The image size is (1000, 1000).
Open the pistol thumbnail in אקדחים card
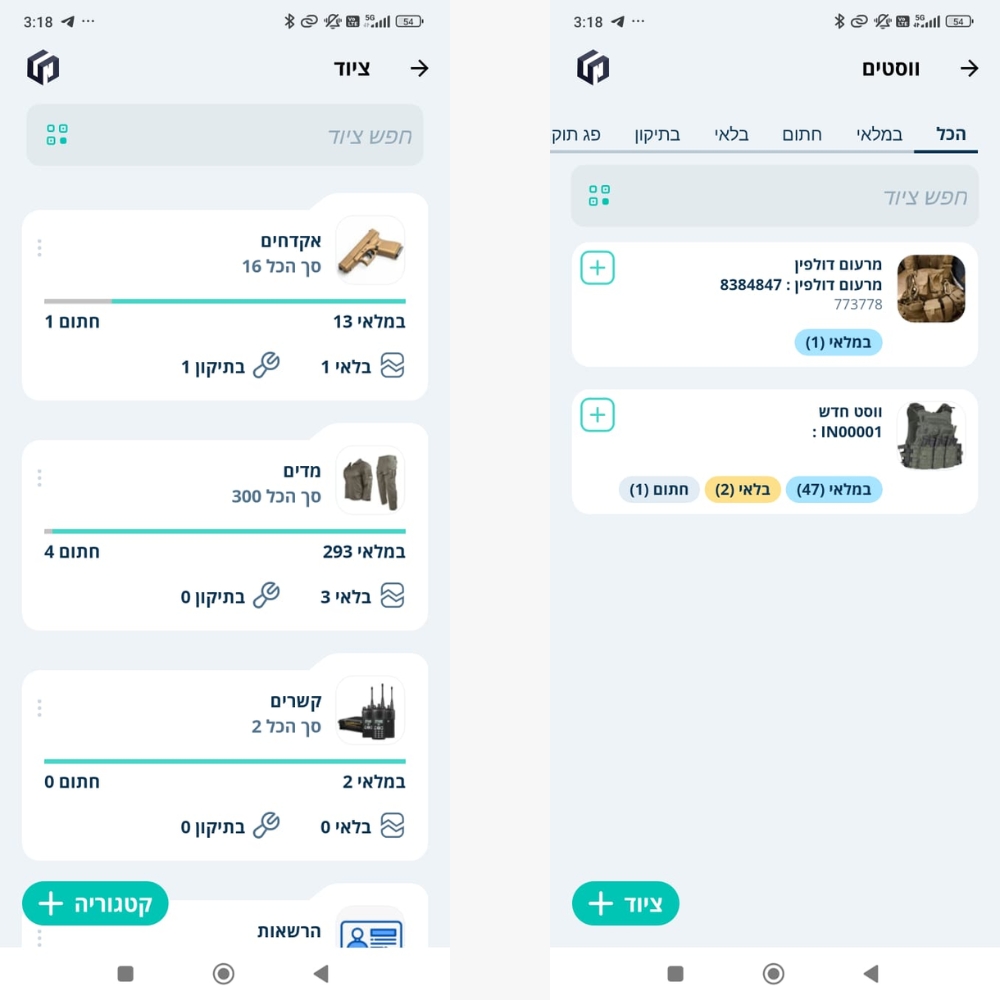pos(370,250)
